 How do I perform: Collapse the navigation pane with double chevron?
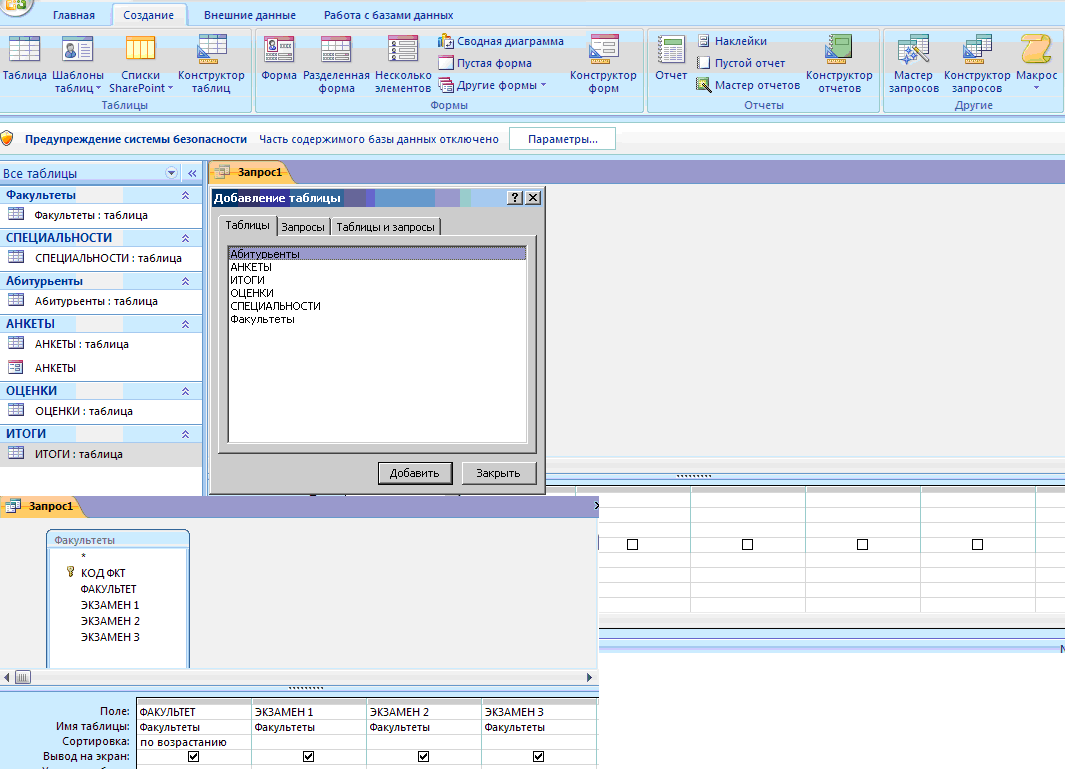pos(192,173)
